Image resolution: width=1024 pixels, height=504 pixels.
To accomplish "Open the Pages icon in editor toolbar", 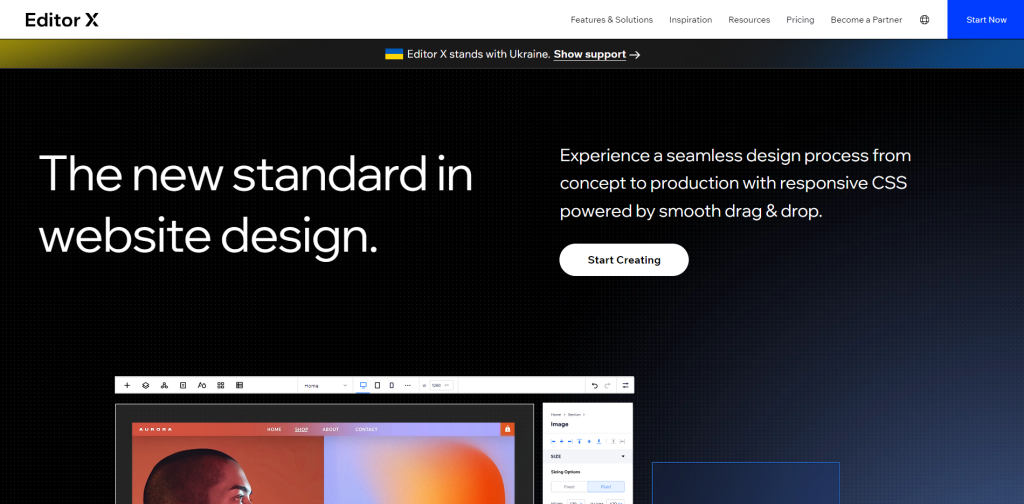I will pyautogui.click(x=183, y=385).
